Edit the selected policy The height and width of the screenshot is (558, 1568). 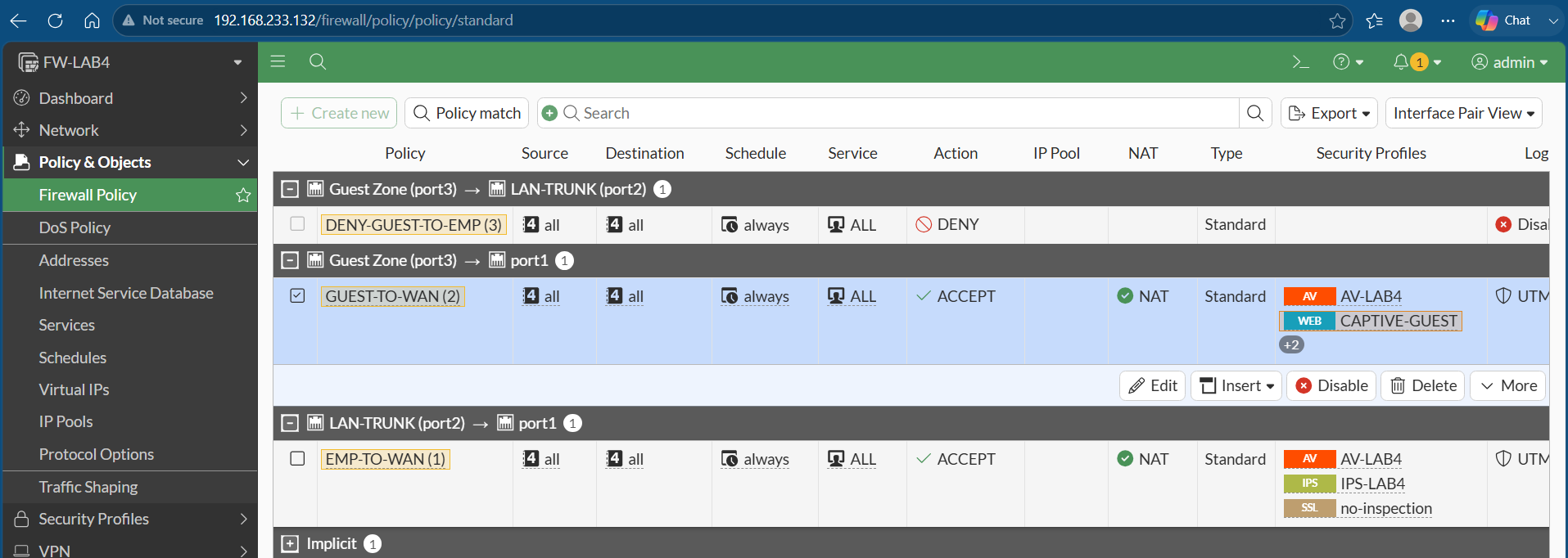pyautogui.click(x=1153, y=385)
